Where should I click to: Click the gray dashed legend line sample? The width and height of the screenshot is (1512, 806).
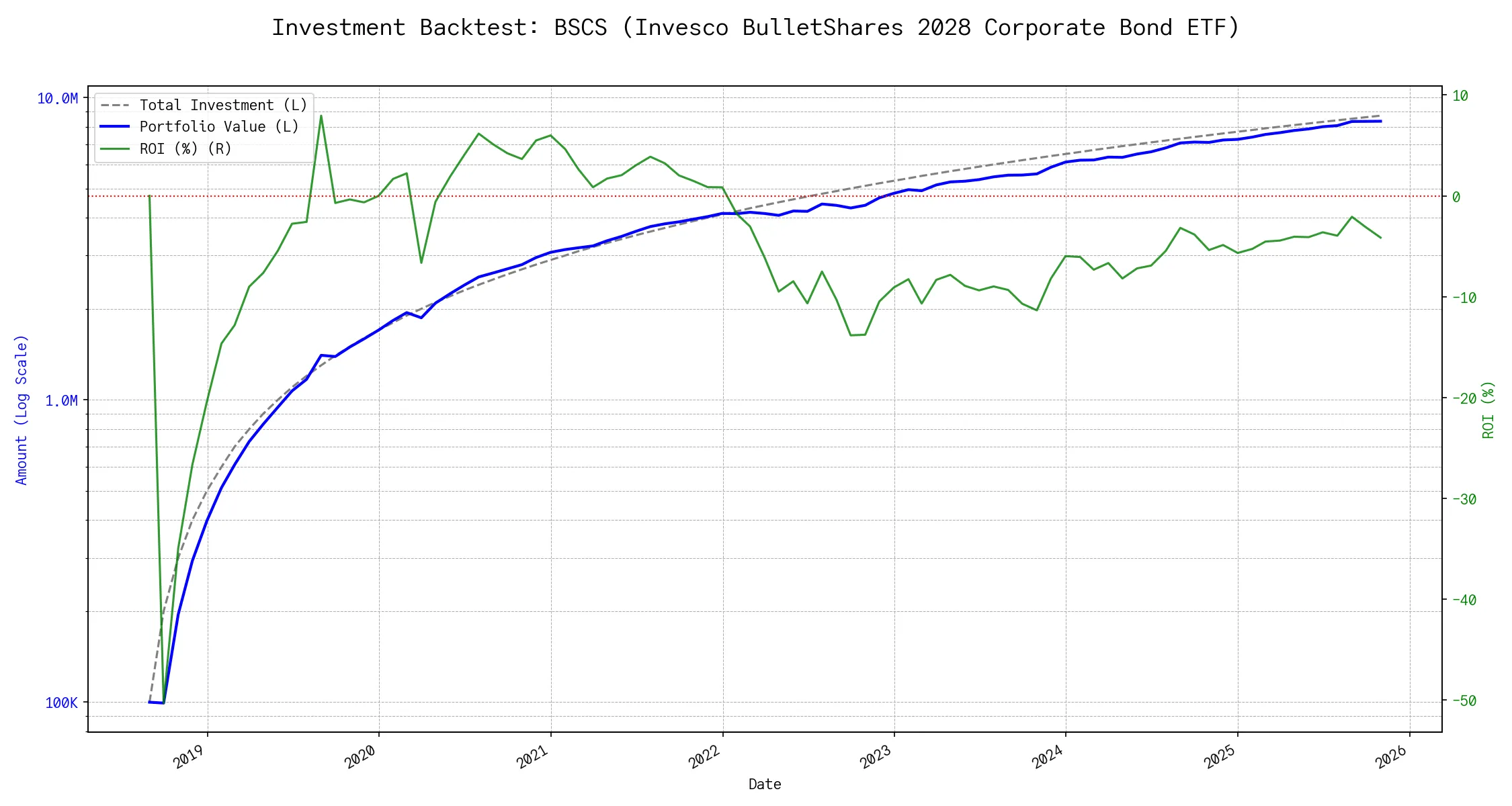pos(115,105)
